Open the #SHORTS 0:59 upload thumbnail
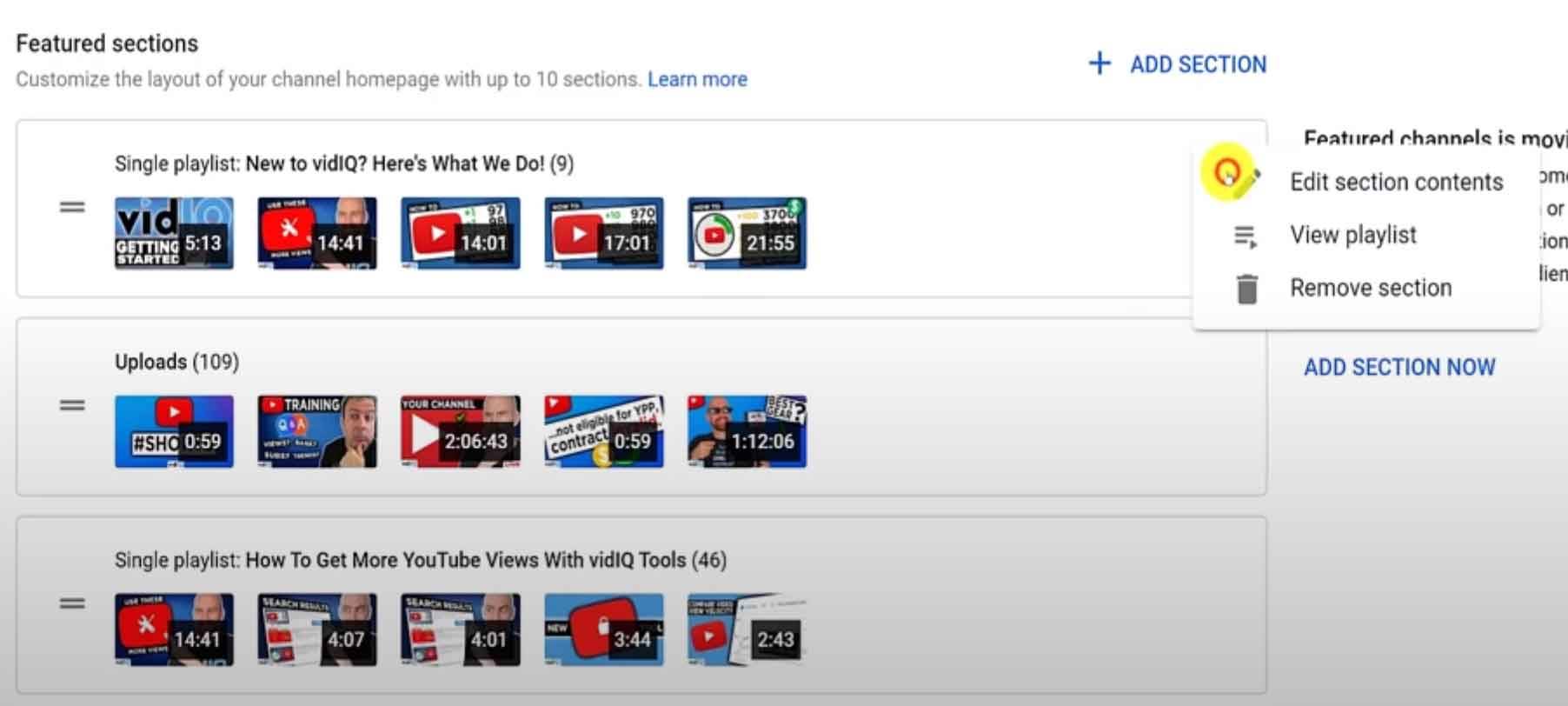The height and width of the screenshot is (706, 1568). coord(174,431)
